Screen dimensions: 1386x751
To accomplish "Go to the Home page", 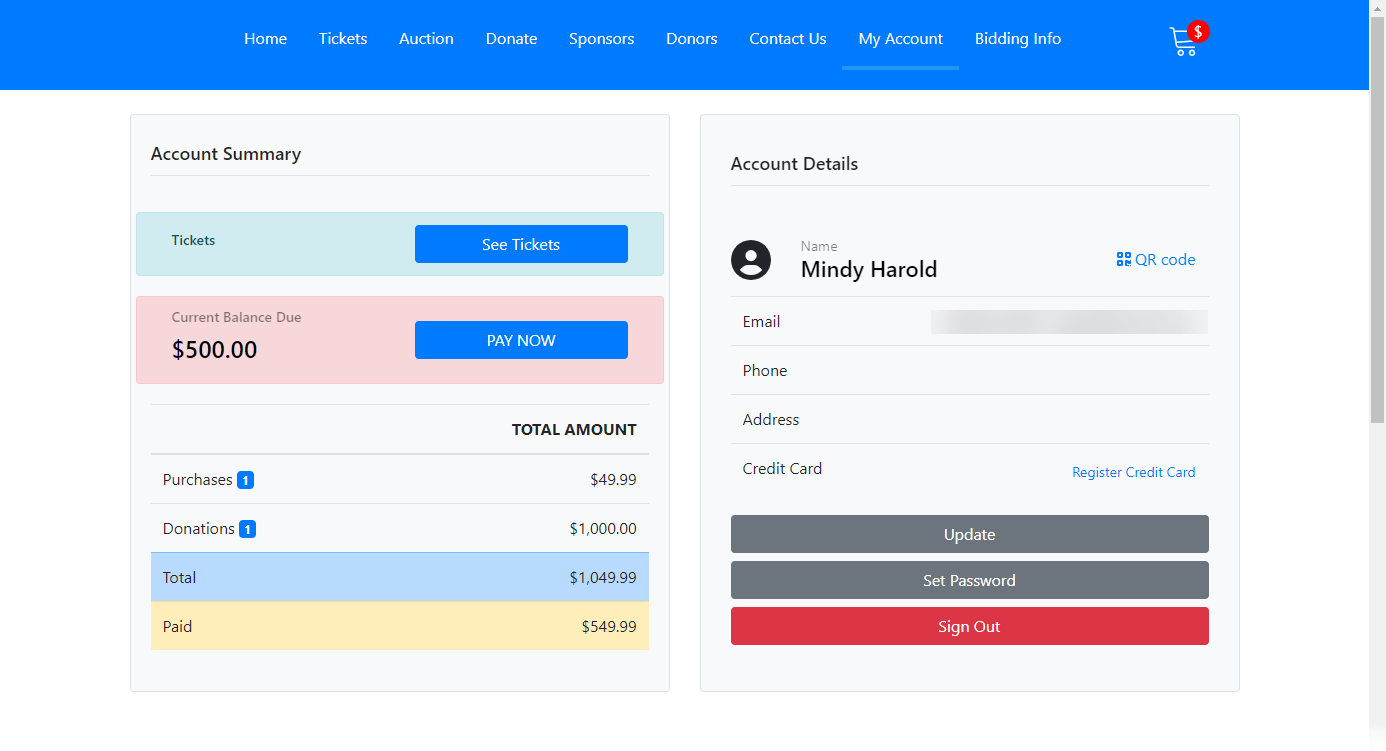I will [x=265, y=39].
